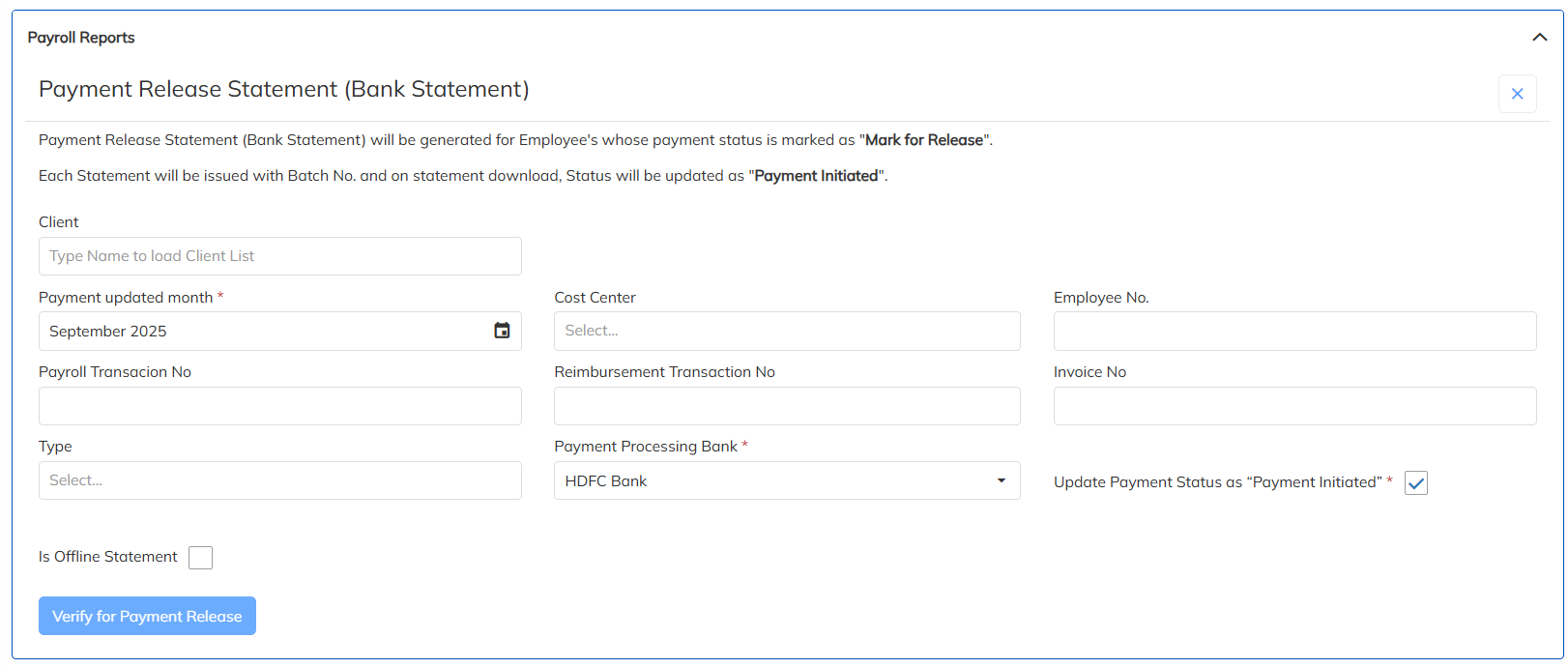Collapse the Payroll Reports section
The image size is (1568, 668).
[1539, 38]
